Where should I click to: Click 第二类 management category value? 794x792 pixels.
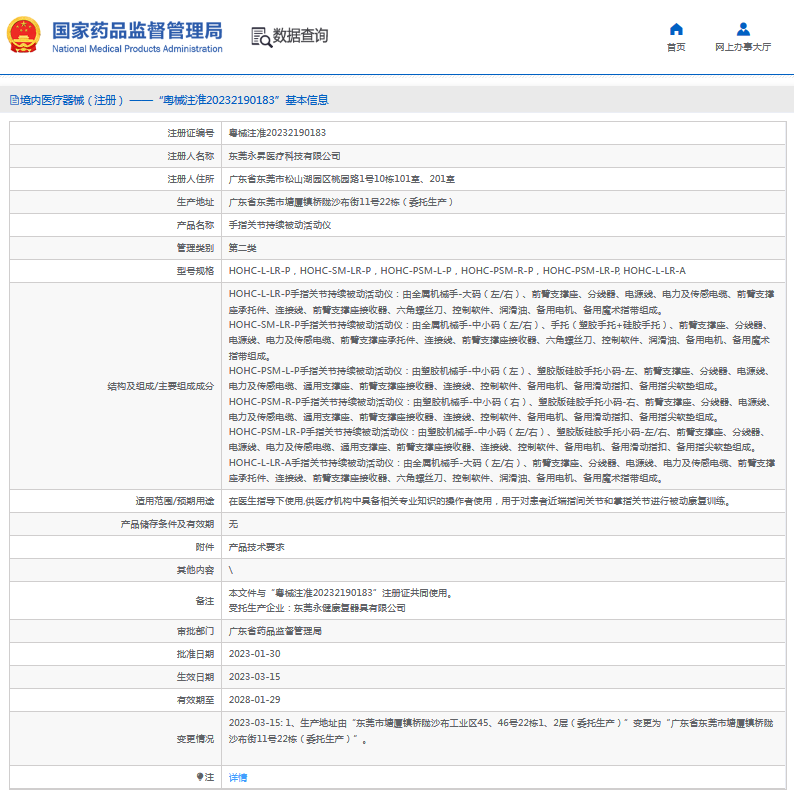coord(242,248)
